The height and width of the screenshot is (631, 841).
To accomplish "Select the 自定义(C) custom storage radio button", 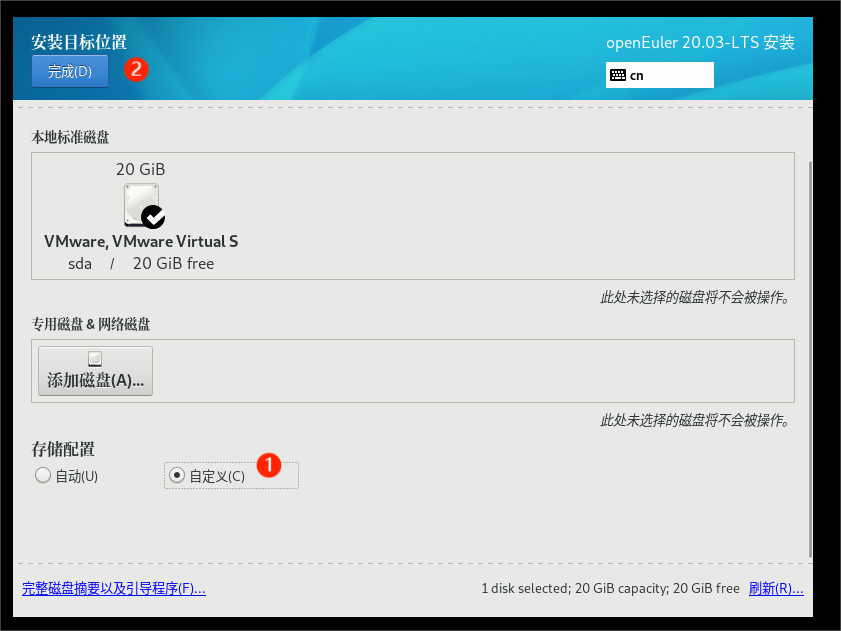I will pos(177,476).
